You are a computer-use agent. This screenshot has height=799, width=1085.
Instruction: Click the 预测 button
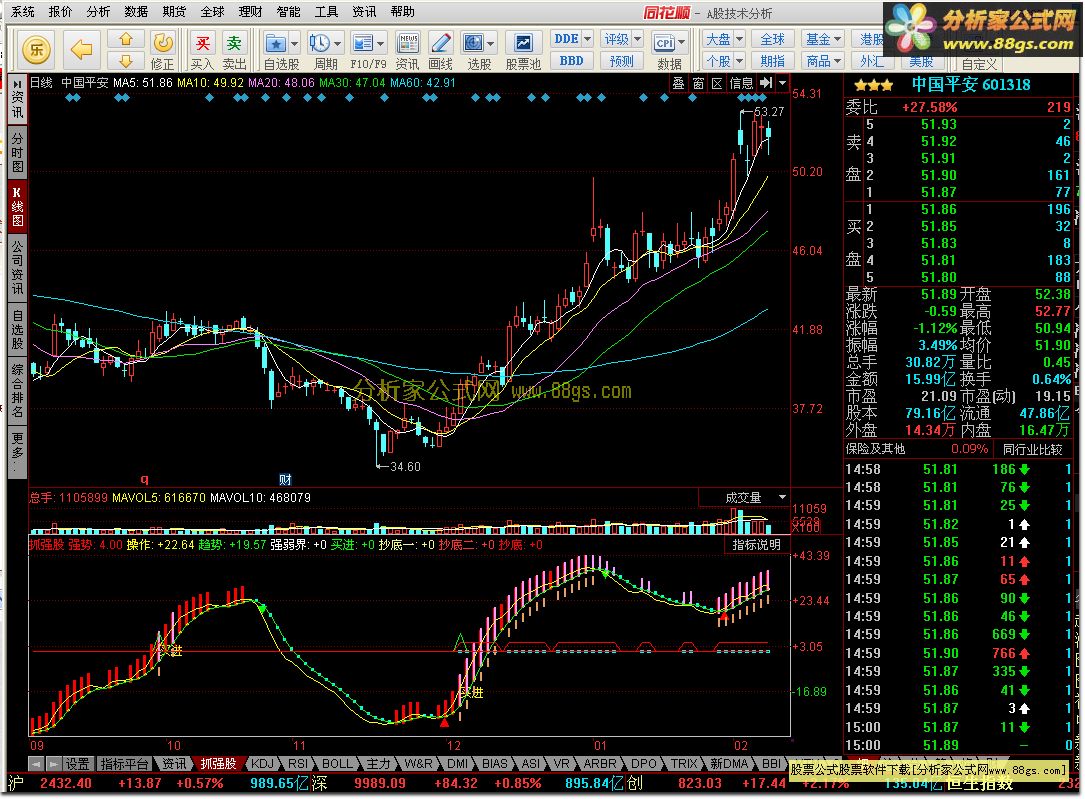tap(621, 61)
